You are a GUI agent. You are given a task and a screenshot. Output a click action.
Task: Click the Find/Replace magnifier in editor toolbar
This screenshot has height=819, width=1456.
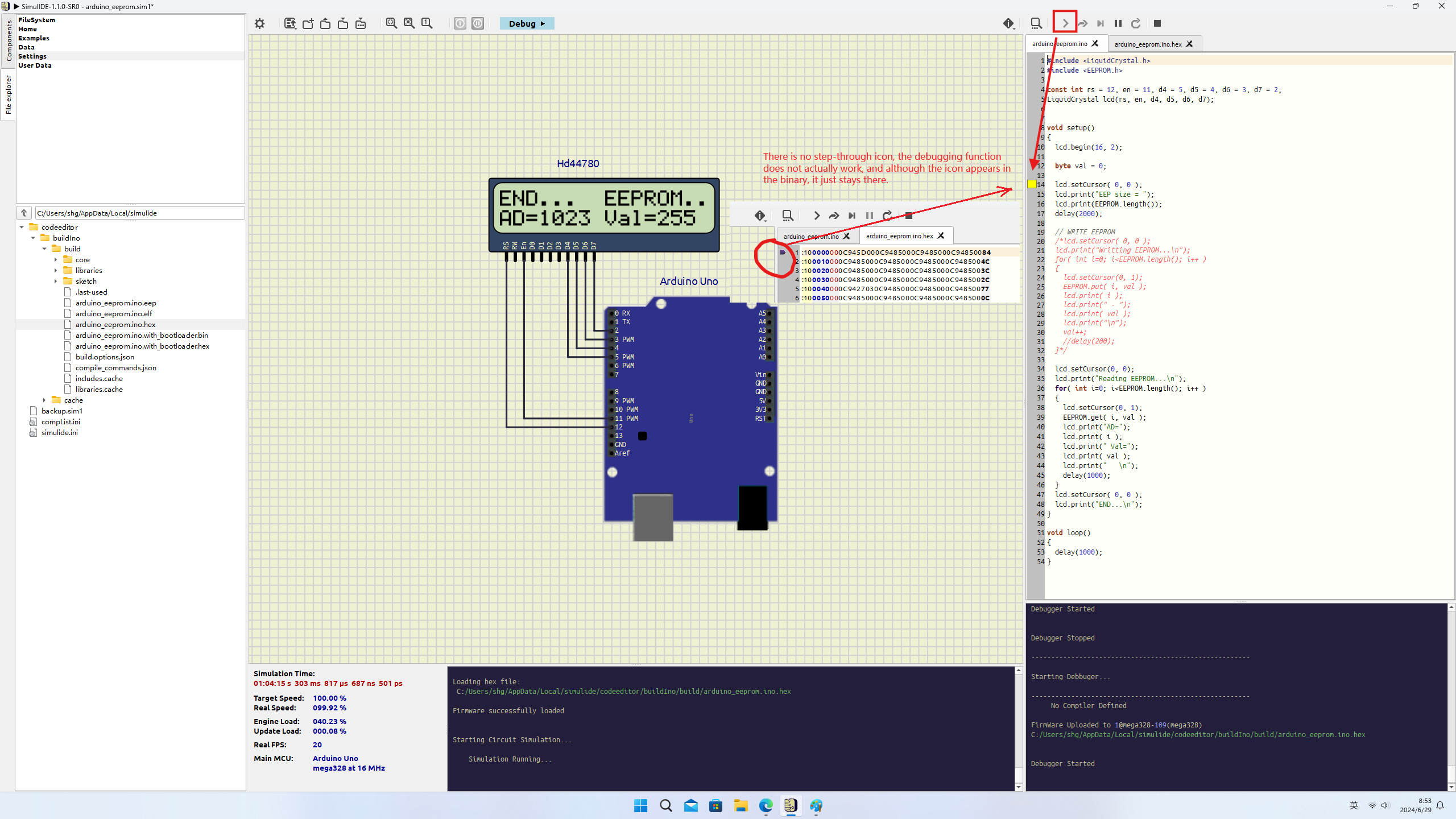pyautogui.click(x=1036, y=23)
